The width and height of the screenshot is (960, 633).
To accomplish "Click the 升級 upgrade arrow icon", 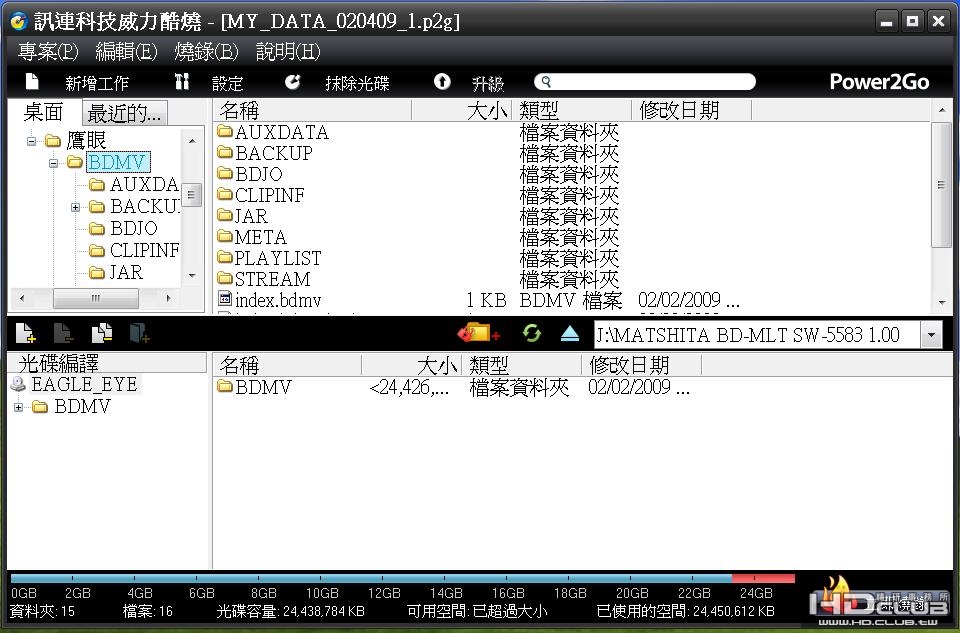I will pos(442,81).
